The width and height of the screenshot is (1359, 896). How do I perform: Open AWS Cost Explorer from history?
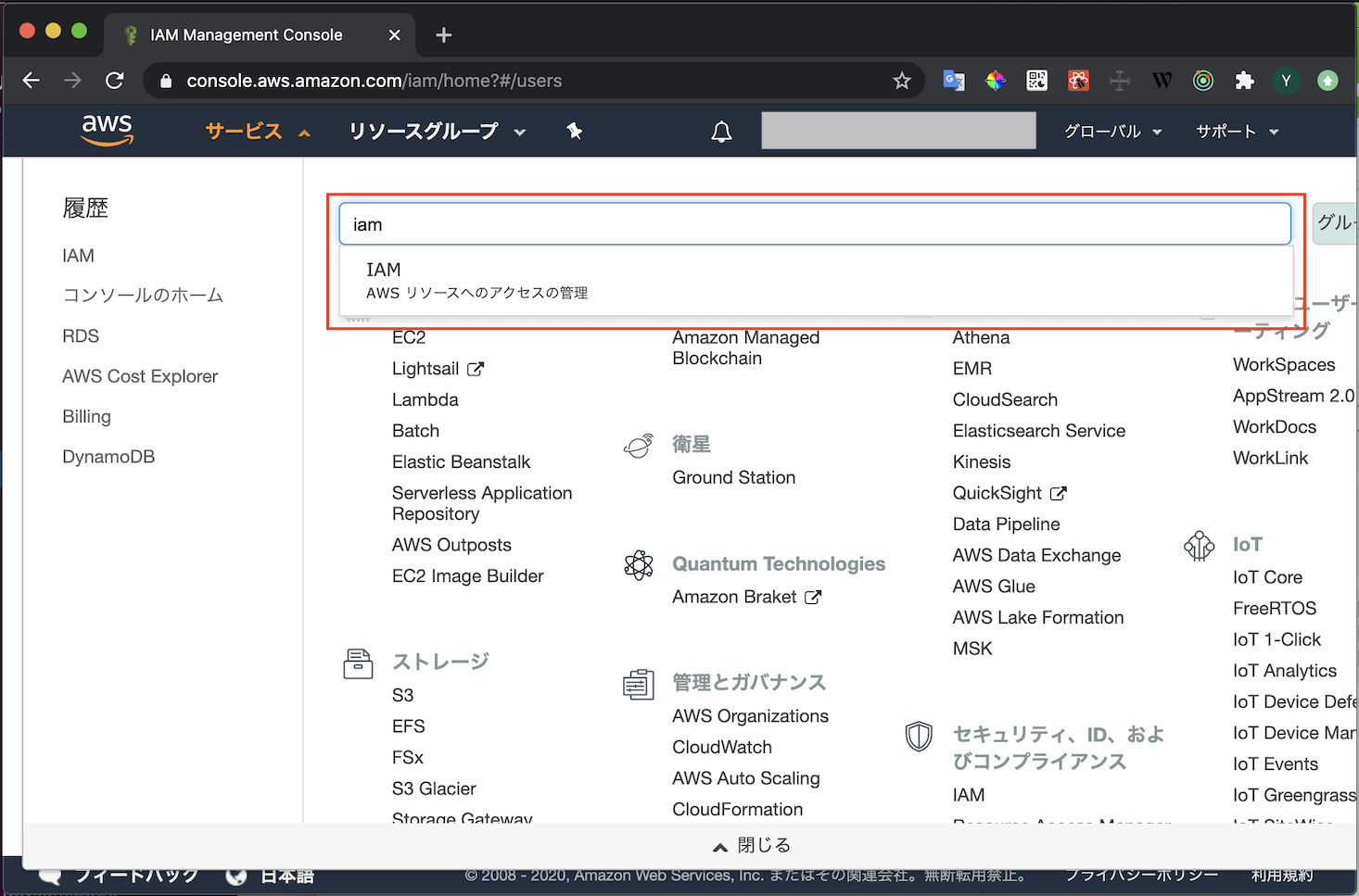coord(140,376)
